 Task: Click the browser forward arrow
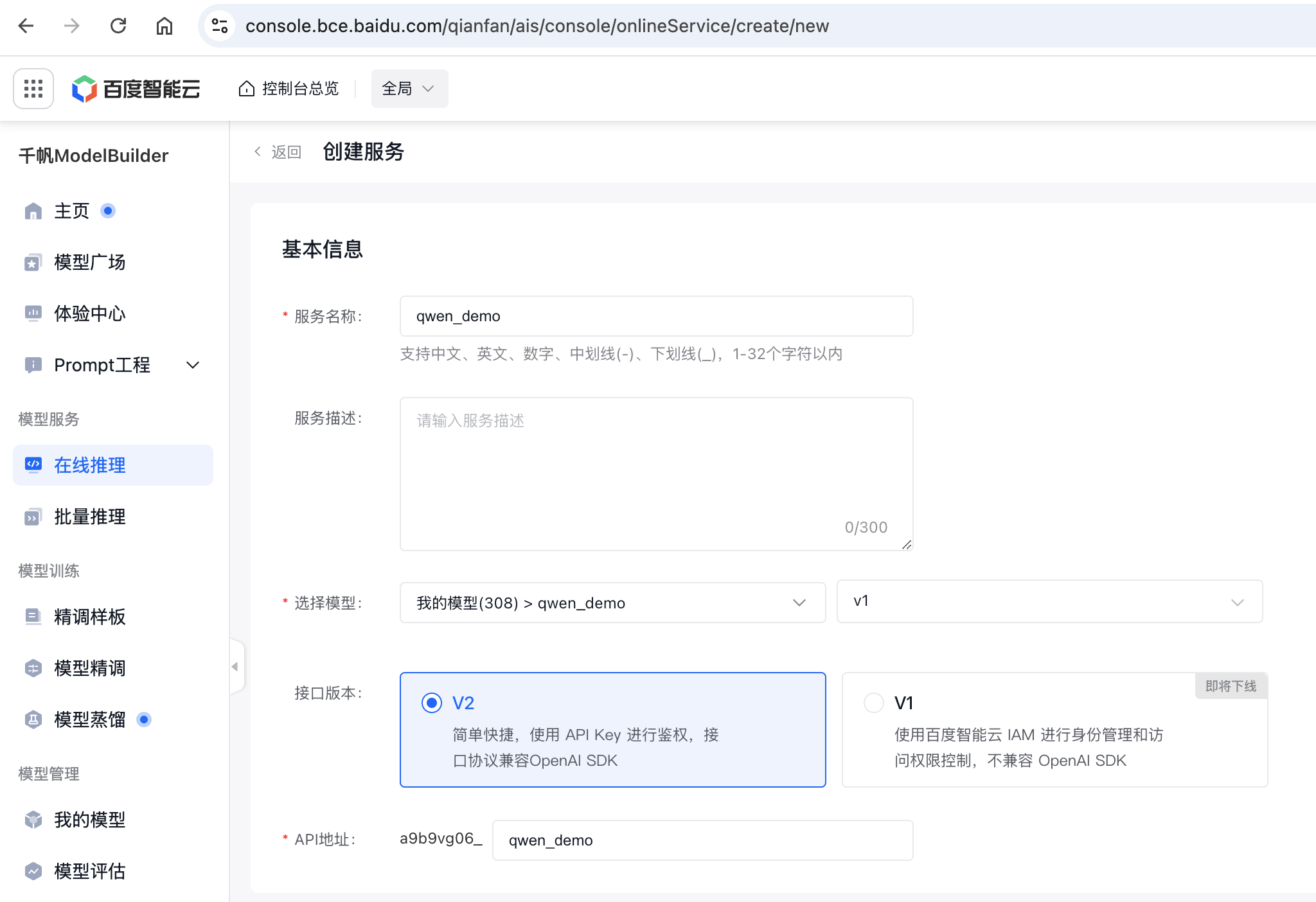click(x=72, y=26)
